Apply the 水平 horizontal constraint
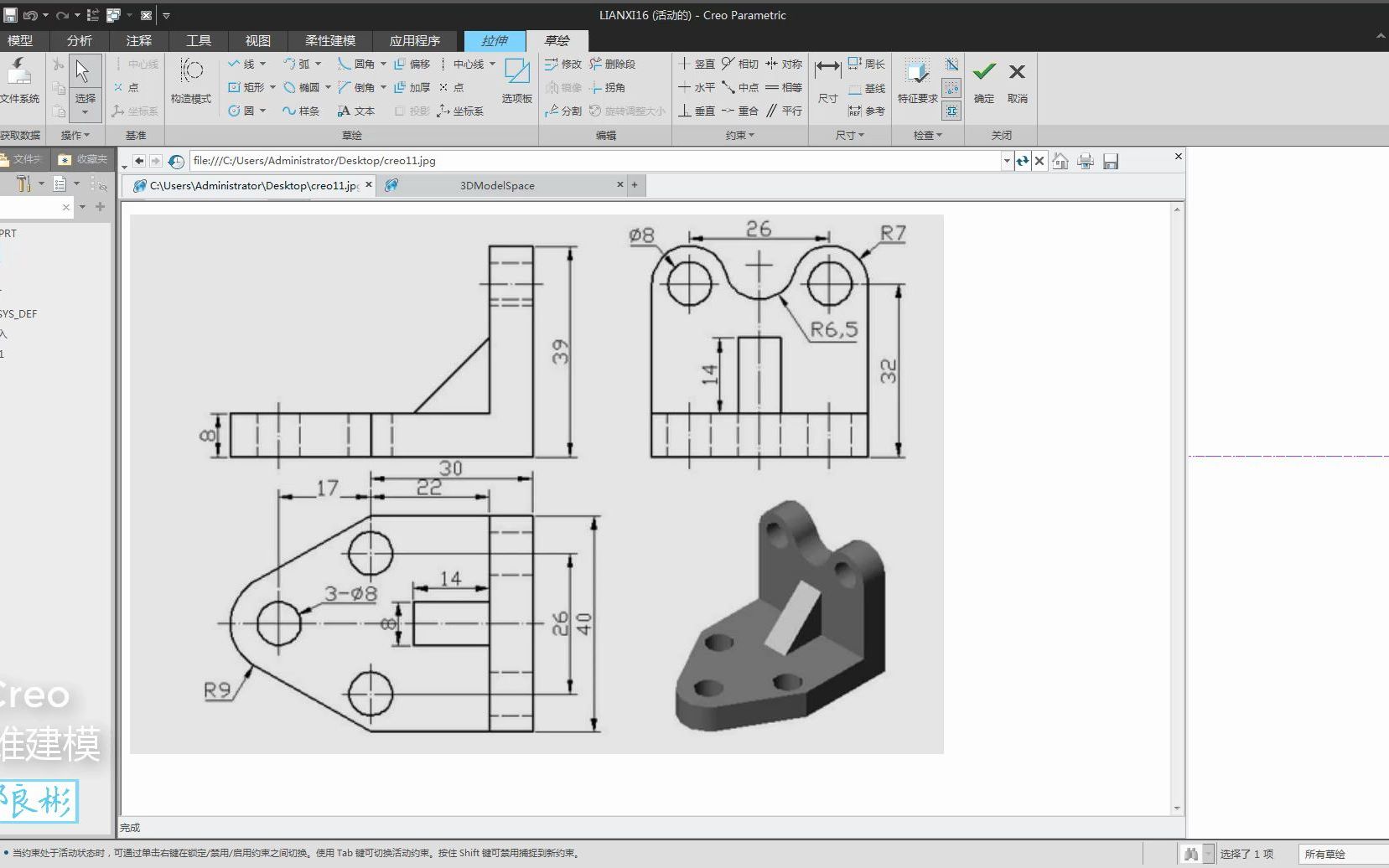The height and width of the screenshot is (868, 1389). click(x=697, y=87)
